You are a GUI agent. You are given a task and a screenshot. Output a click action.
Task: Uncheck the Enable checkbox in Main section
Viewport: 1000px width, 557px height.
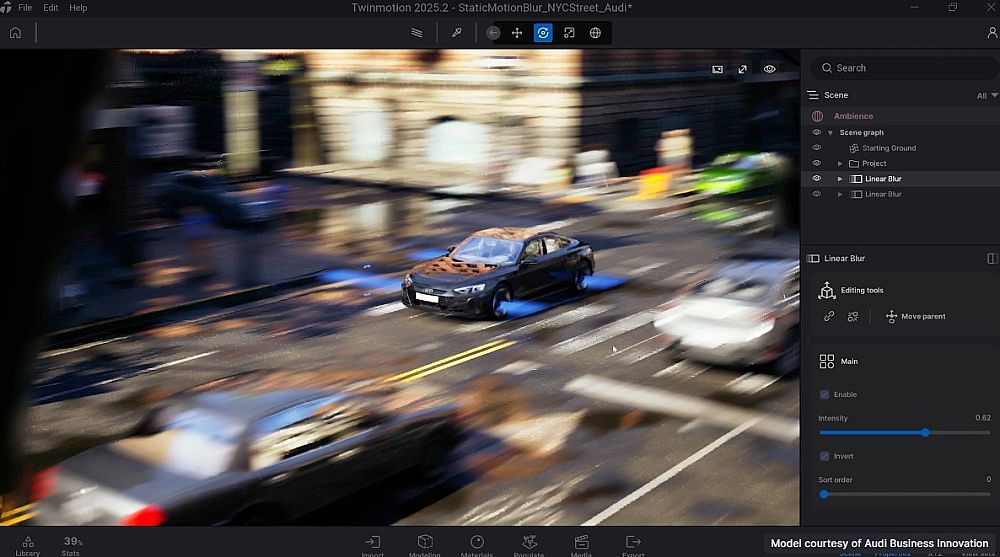[824, 394]
